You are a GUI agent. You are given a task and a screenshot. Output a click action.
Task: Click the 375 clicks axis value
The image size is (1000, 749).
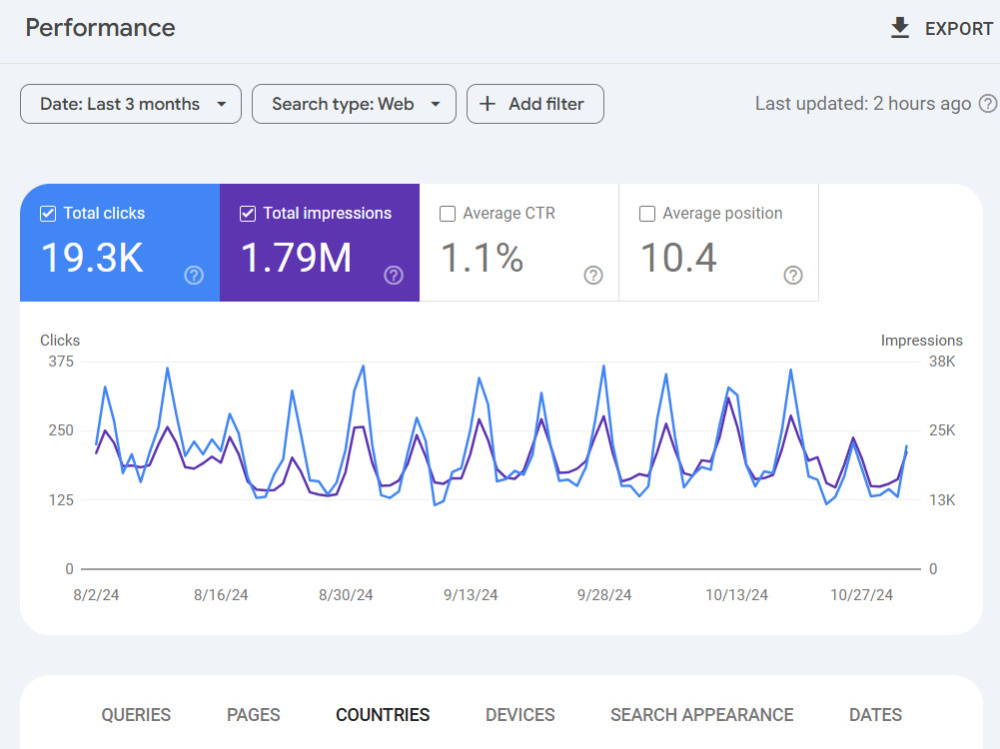coord(61,362)
